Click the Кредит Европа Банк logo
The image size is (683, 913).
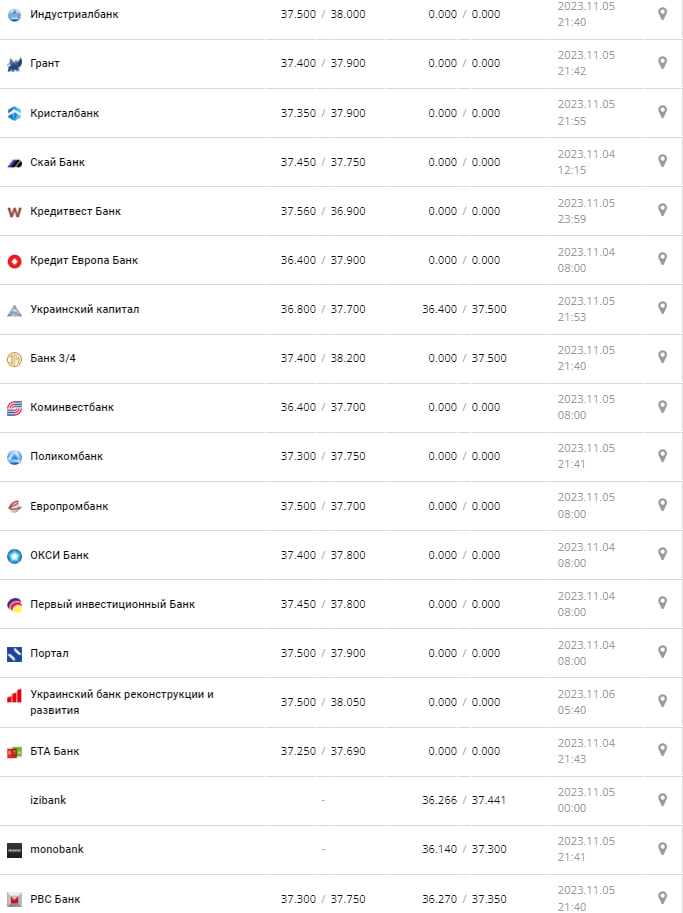(14, 261)
